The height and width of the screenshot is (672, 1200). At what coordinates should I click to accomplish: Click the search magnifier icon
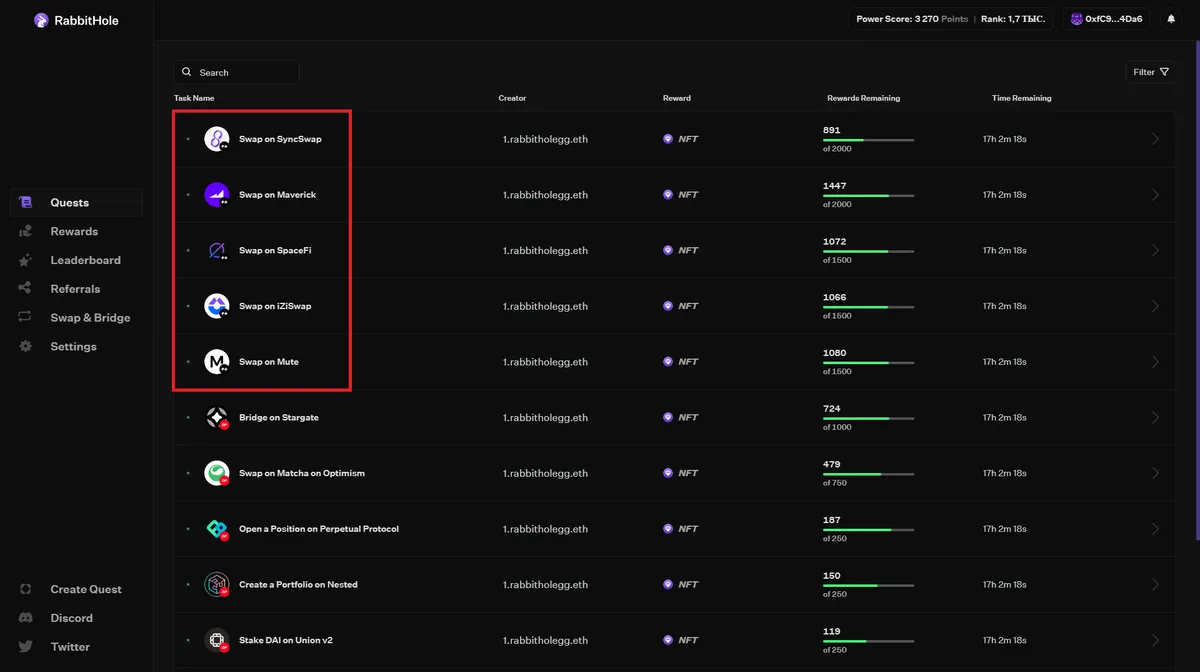click(x=187, y=72)
